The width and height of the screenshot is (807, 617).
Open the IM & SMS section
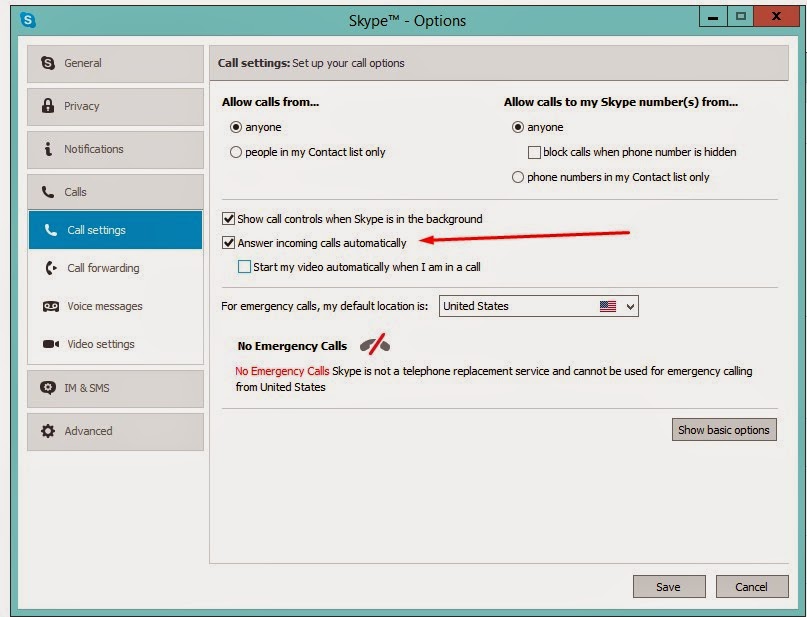(x=115, y=389)
